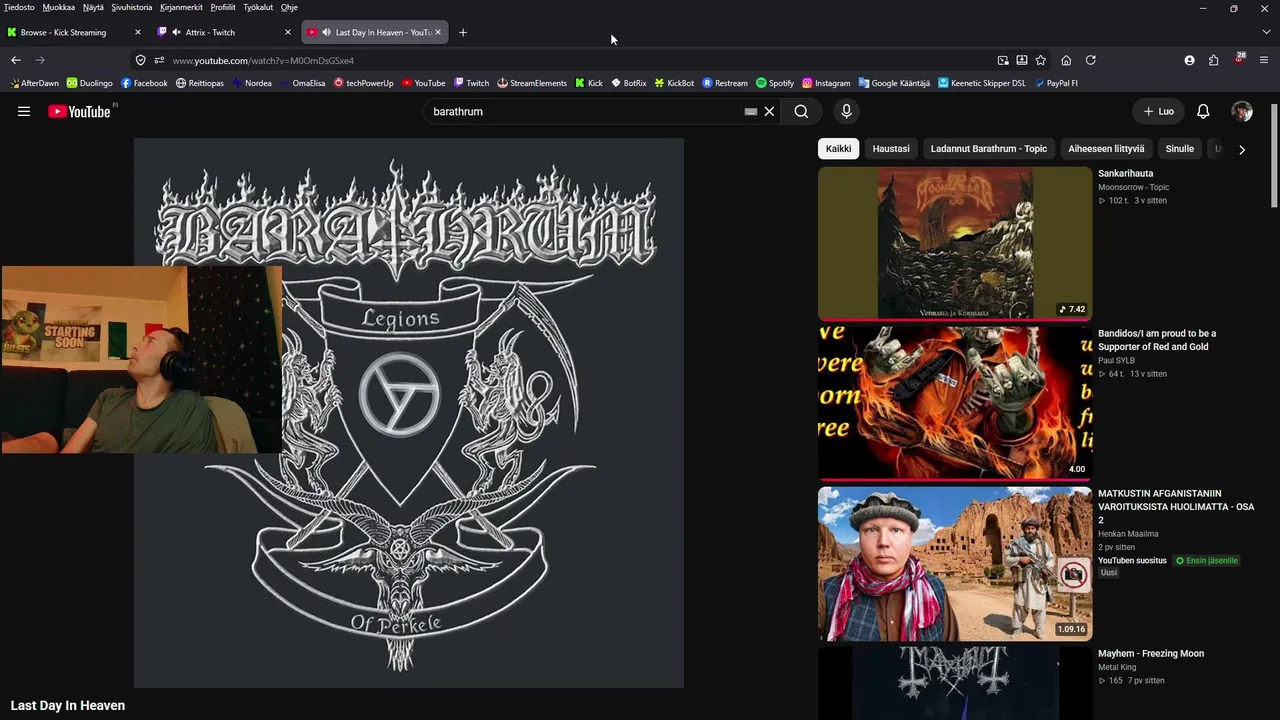Click the barathrum search input field
Screen dimensions: 1280x720
585,111
